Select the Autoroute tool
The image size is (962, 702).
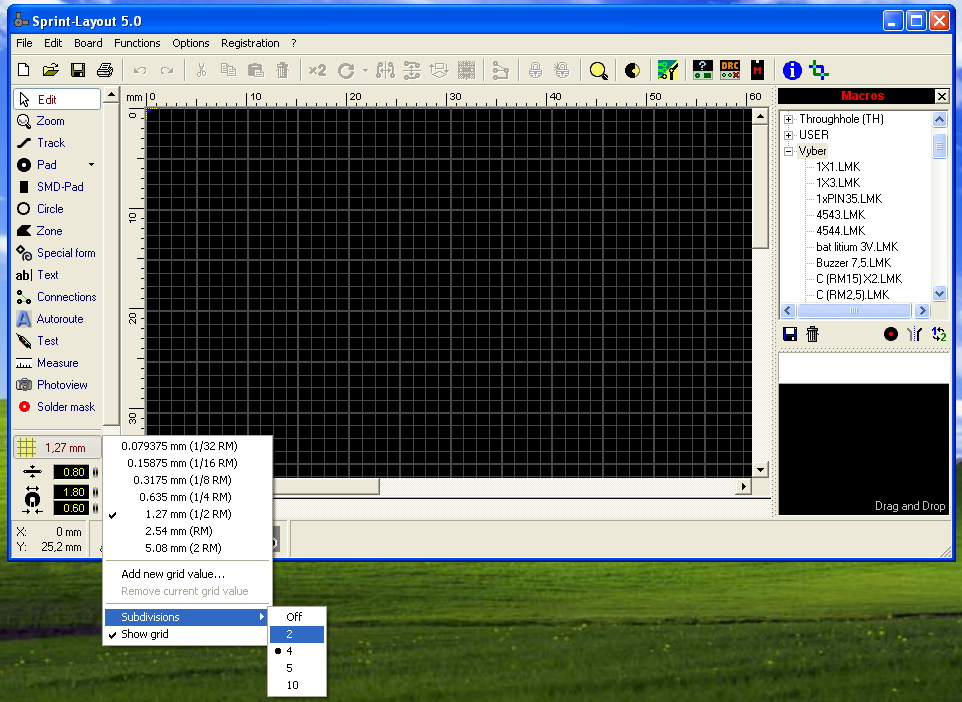point(57,319)
